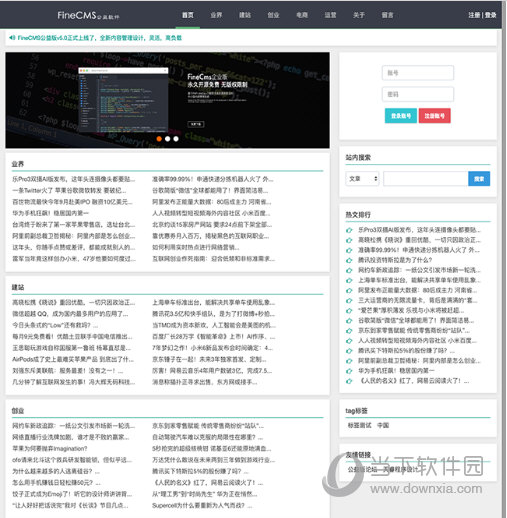Open article 百世物流最快今年9月赴美IPO
Viewport: 507px width, 518px height.
coord(72,202)
